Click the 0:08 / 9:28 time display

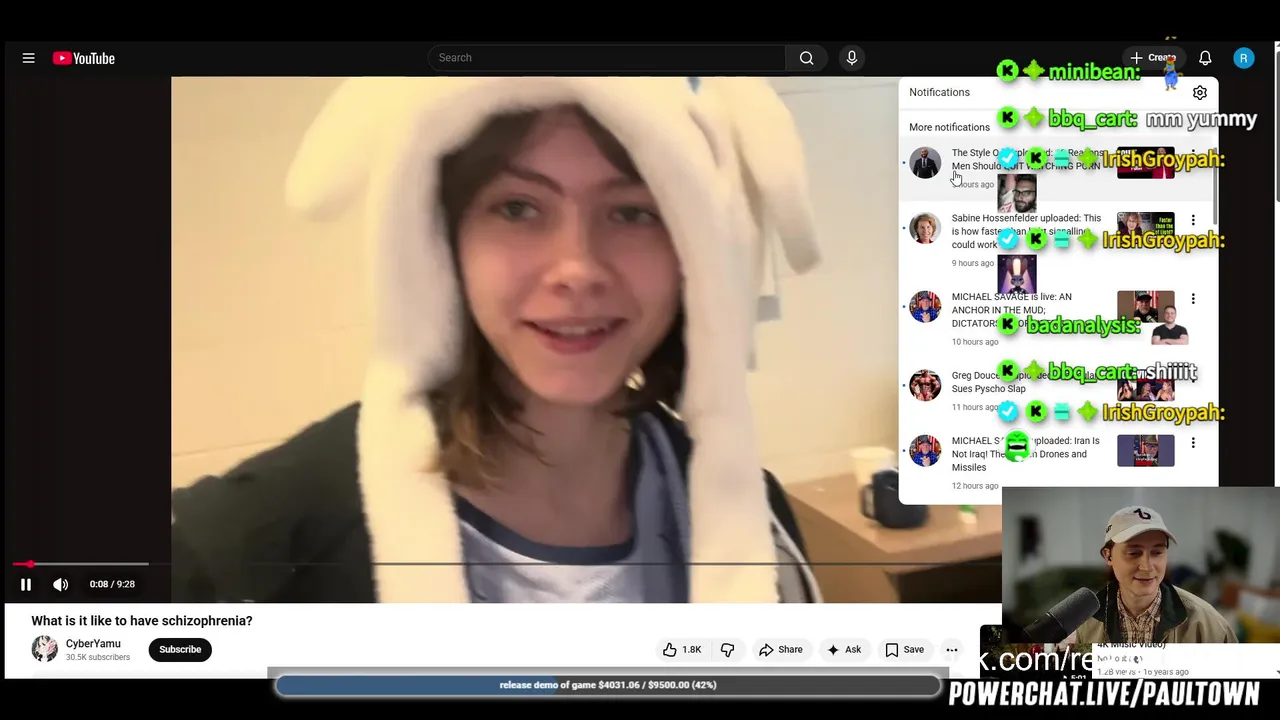pos(112,584)
